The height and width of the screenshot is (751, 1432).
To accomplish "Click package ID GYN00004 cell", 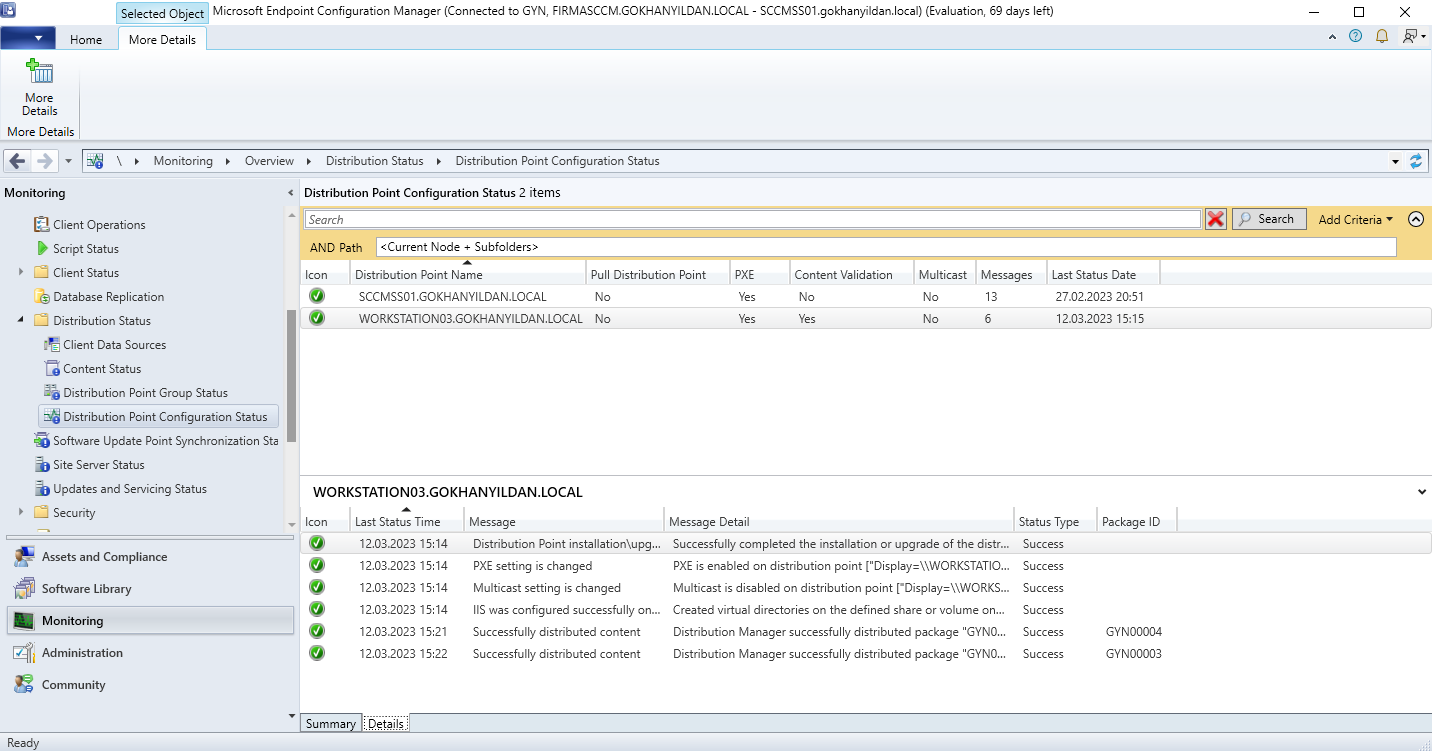I will tap(1133, 632).
